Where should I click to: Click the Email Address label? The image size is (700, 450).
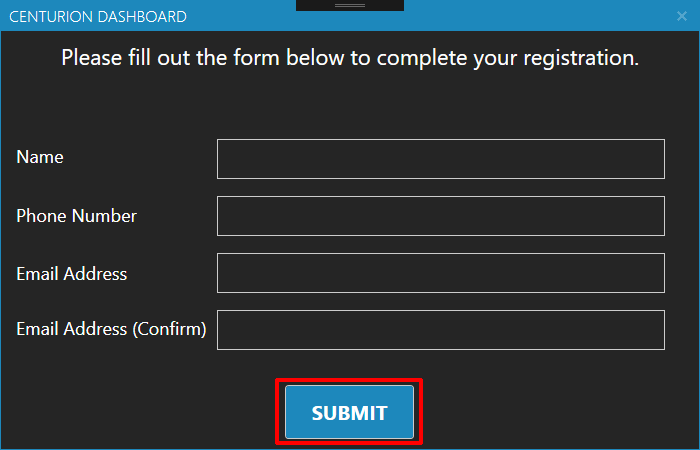[71, 274]
